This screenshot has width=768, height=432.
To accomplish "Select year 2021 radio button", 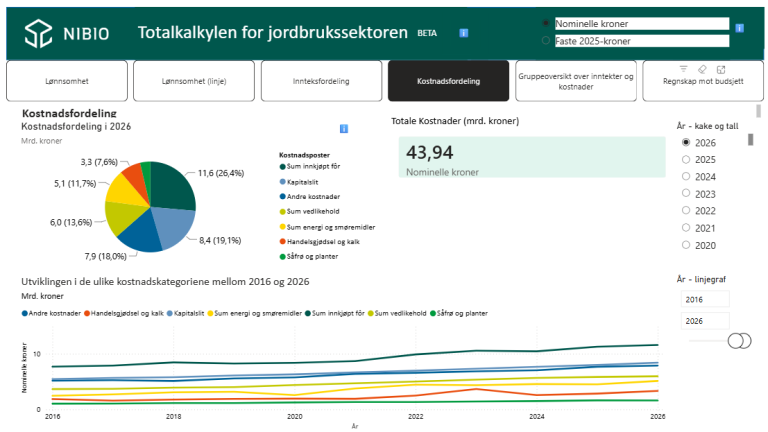I will point(686,228).
